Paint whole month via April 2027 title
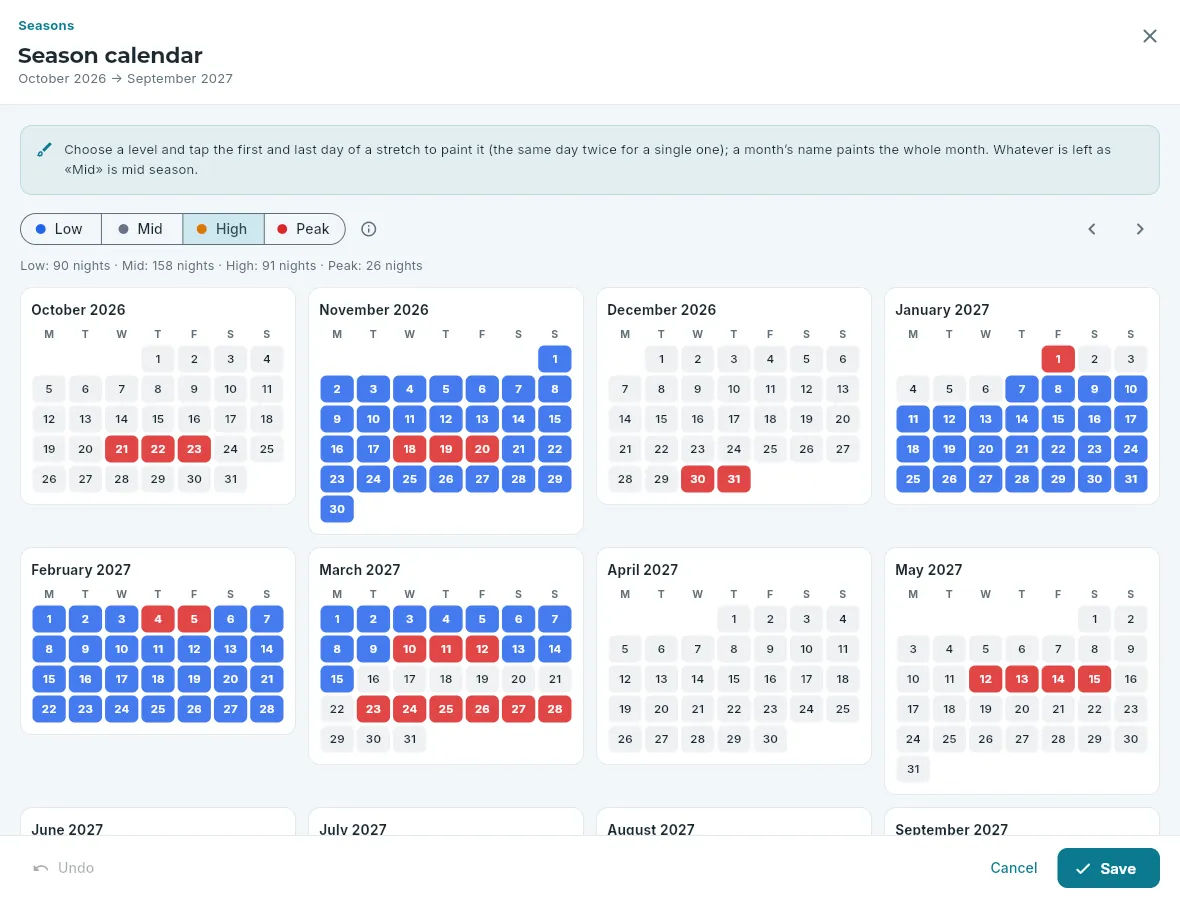Viewport: 1180px width, 900px height. tap(643, 570)
